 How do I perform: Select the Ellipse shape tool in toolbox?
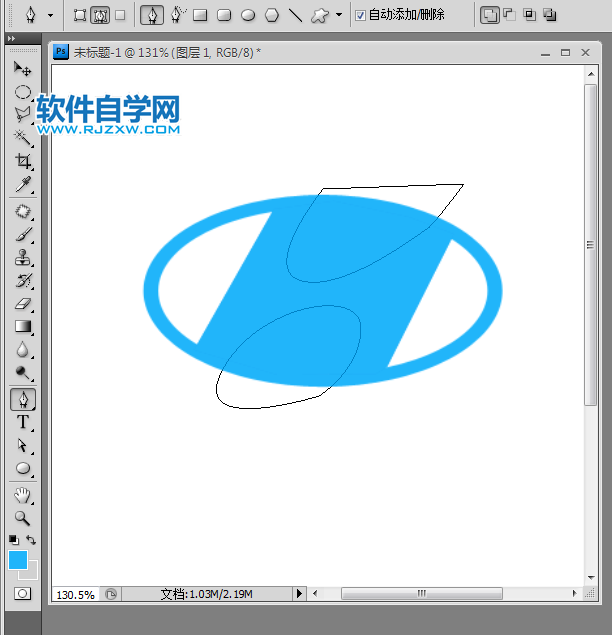(23, 468)
